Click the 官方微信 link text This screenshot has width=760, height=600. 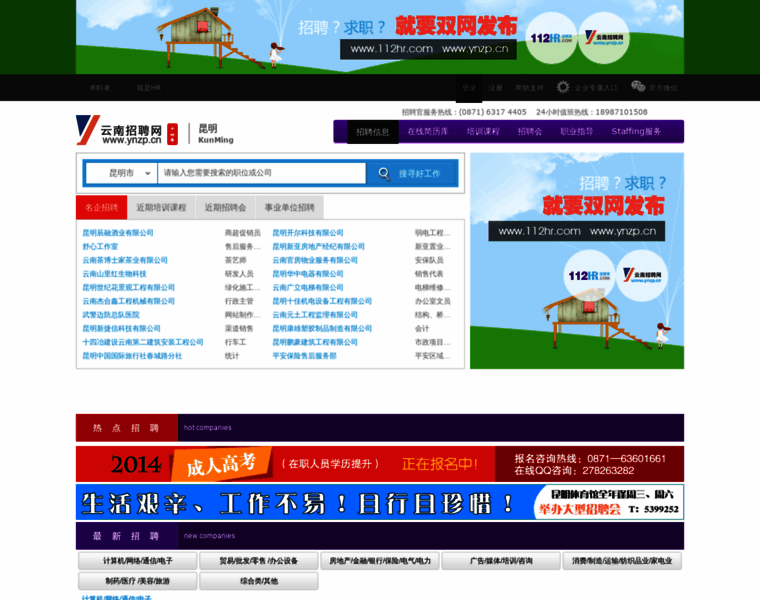663,88
